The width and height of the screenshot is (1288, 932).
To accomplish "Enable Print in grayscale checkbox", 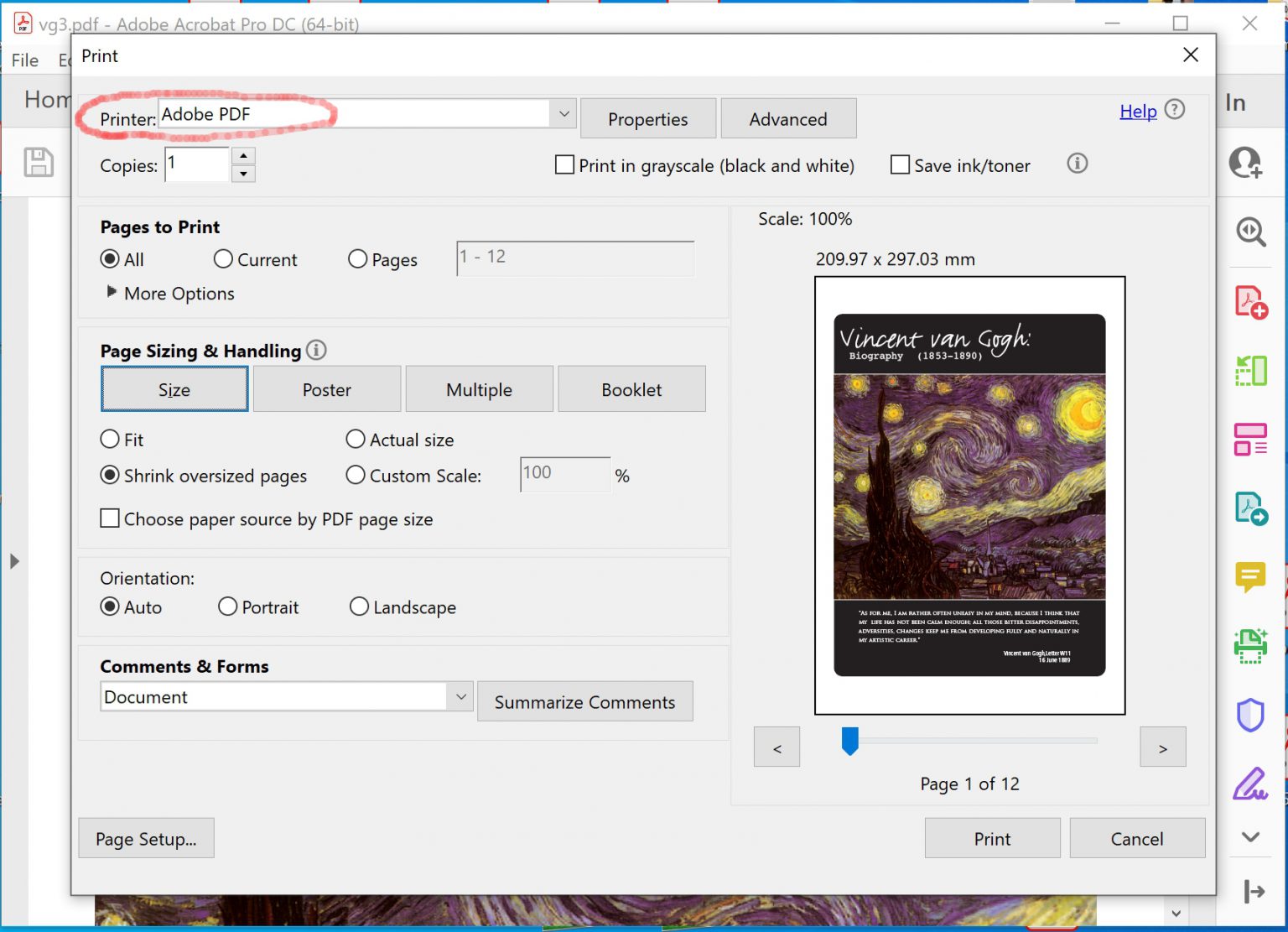I will (x=563, y=165).
